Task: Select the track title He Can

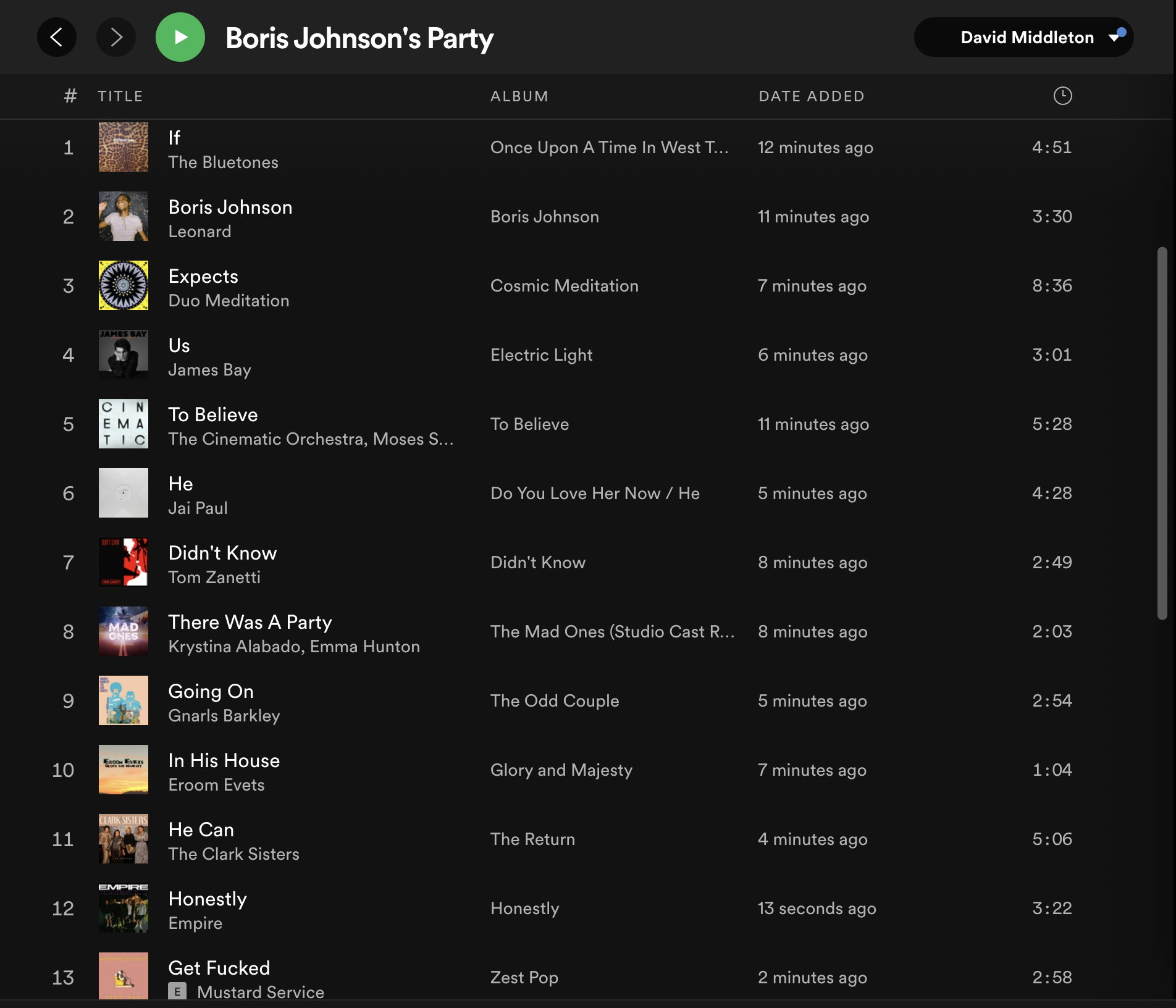Action: click(x=201, y=829)
